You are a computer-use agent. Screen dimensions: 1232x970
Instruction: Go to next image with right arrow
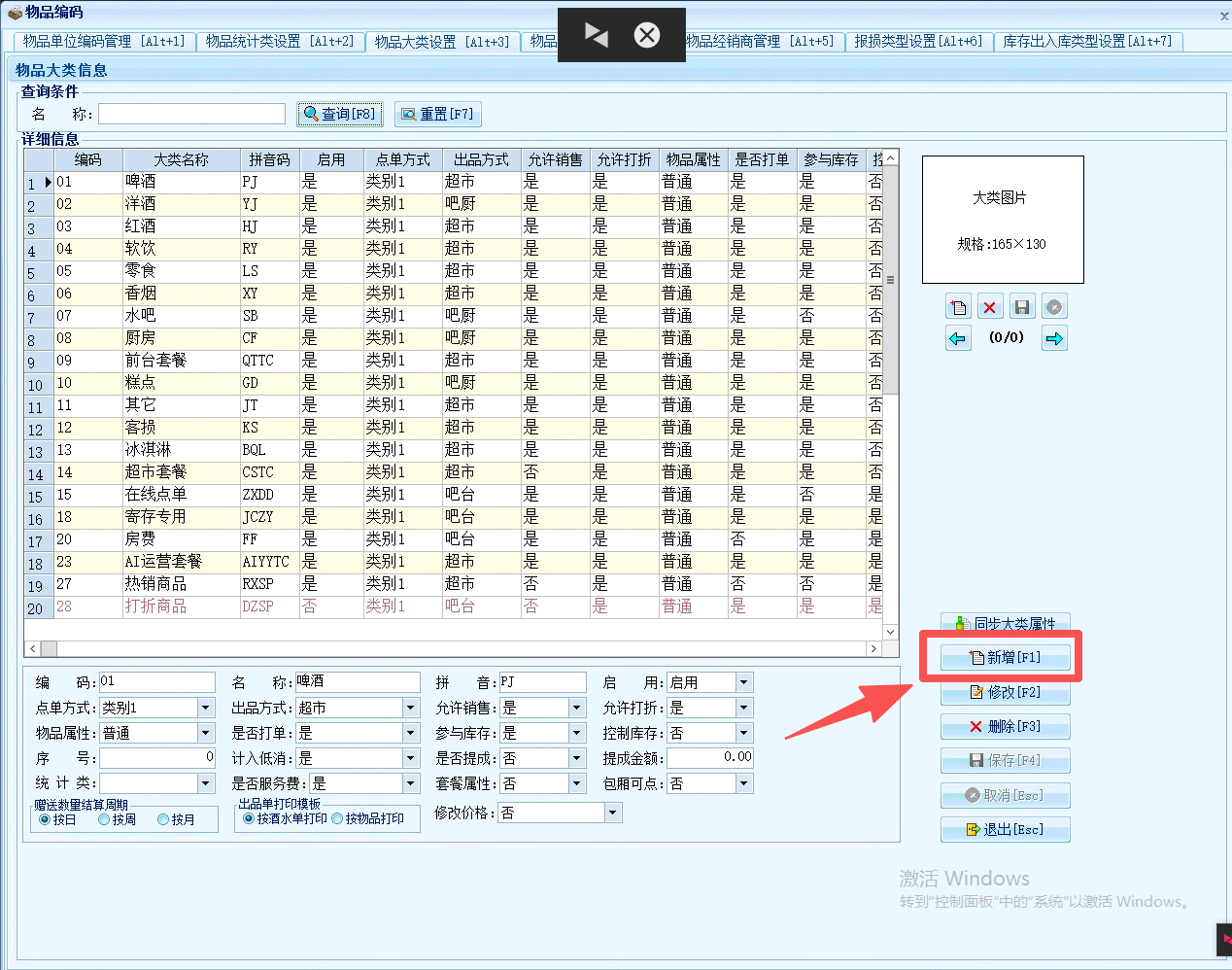point(1054,338)
